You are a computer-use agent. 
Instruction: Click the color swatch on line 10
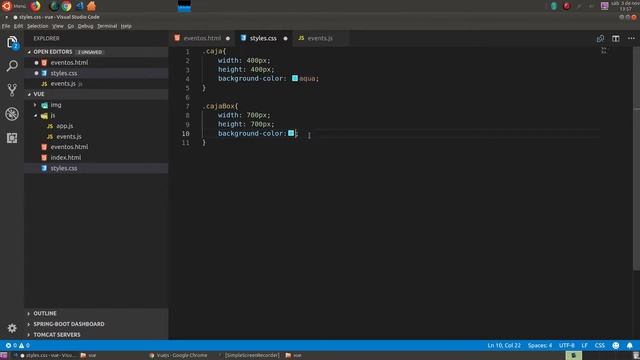(x=291, y=133)
